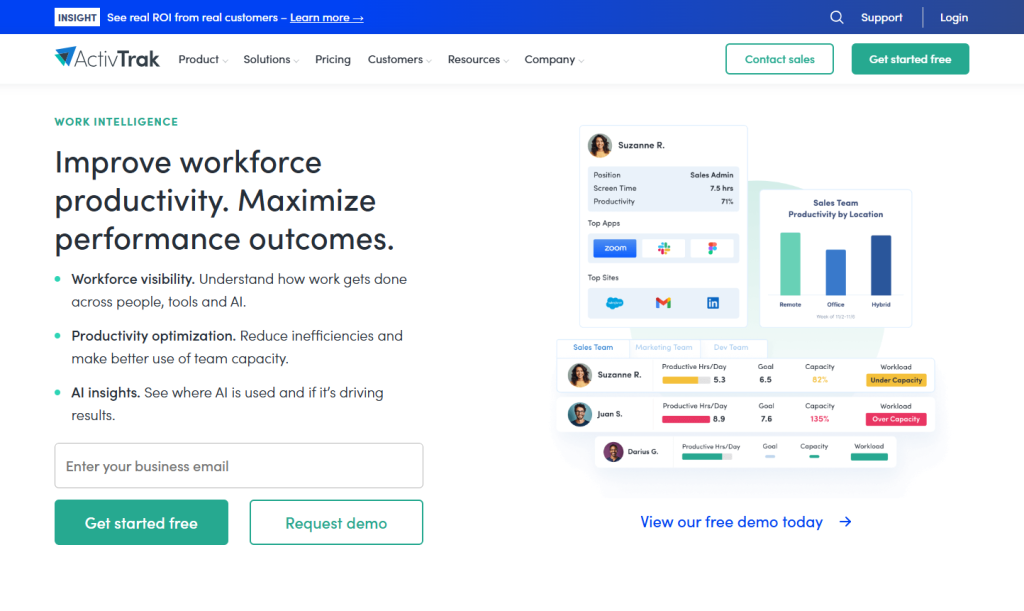Click the arrow beside free demo link
Image resolution: width=1024 pixels, height=611 pixels.
(x=845, y=522)
